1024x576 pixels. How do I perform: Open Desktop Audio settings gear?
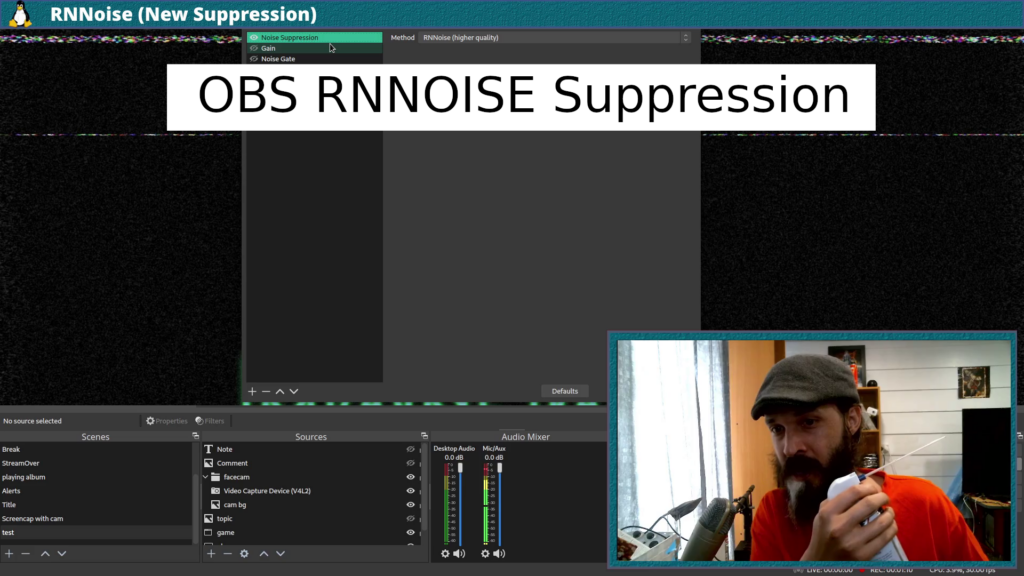(445, 554)
